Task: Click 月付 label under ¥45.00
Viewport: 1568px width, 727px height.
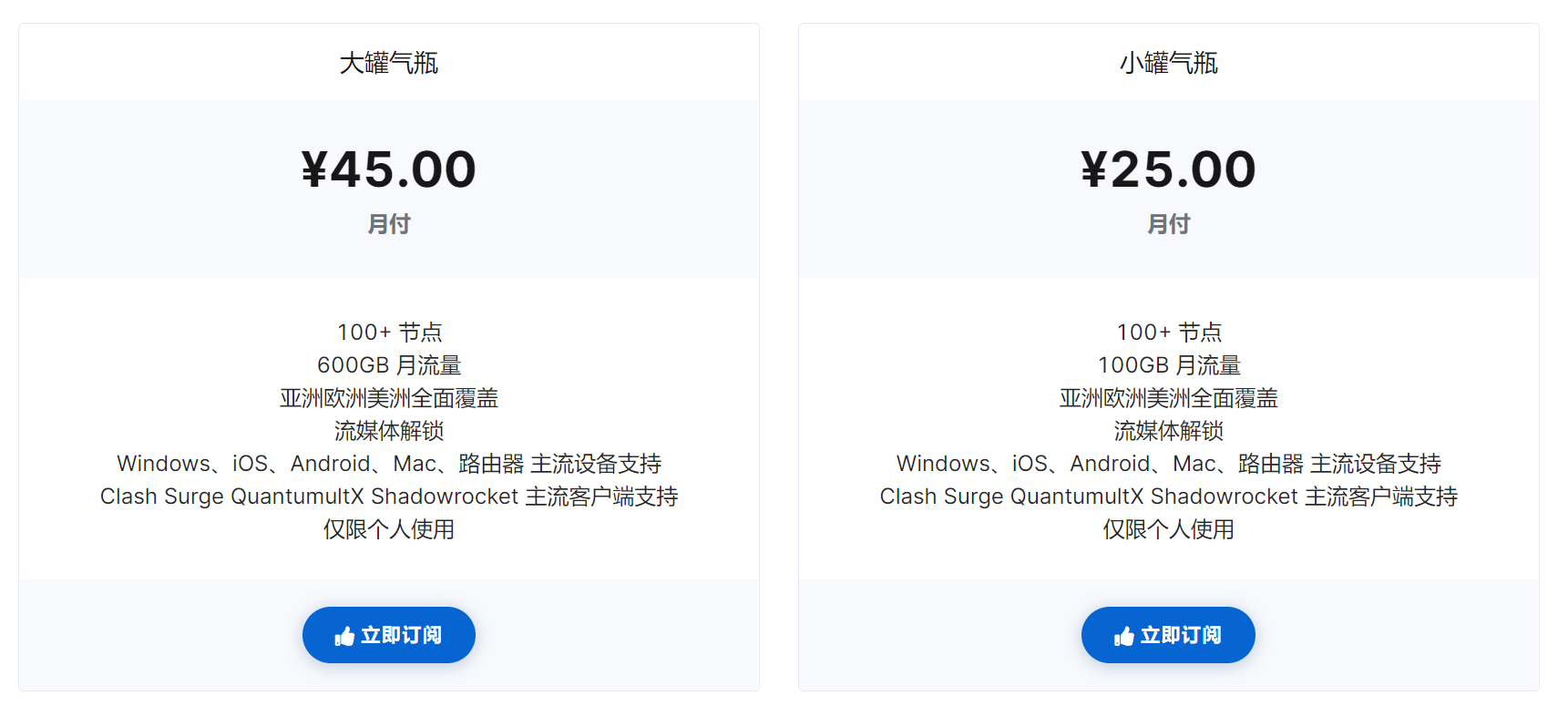Action: click(x=389, y=224)
